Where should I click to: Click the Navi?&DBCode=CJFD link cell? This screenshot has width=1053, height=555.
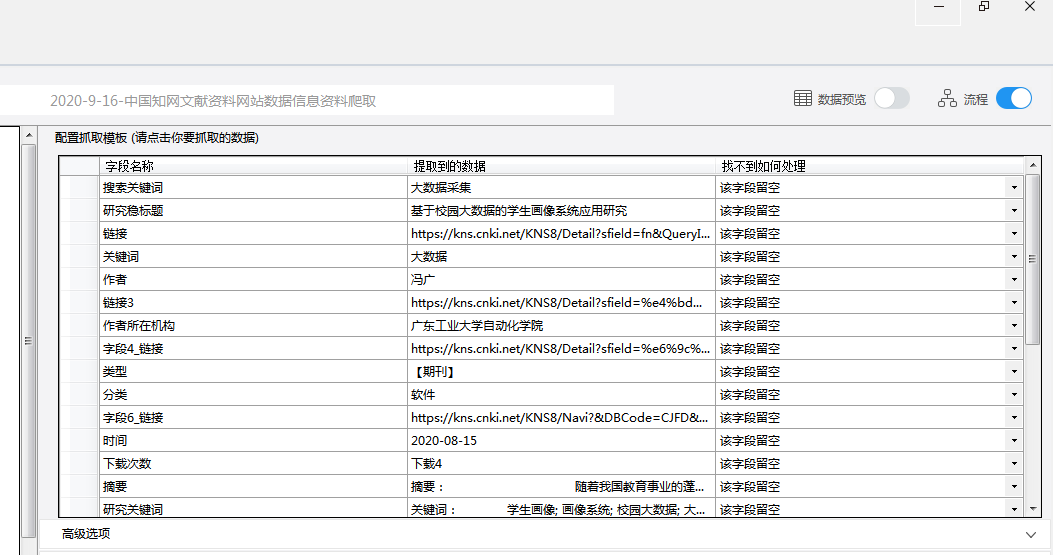click(x=561, y=417)
